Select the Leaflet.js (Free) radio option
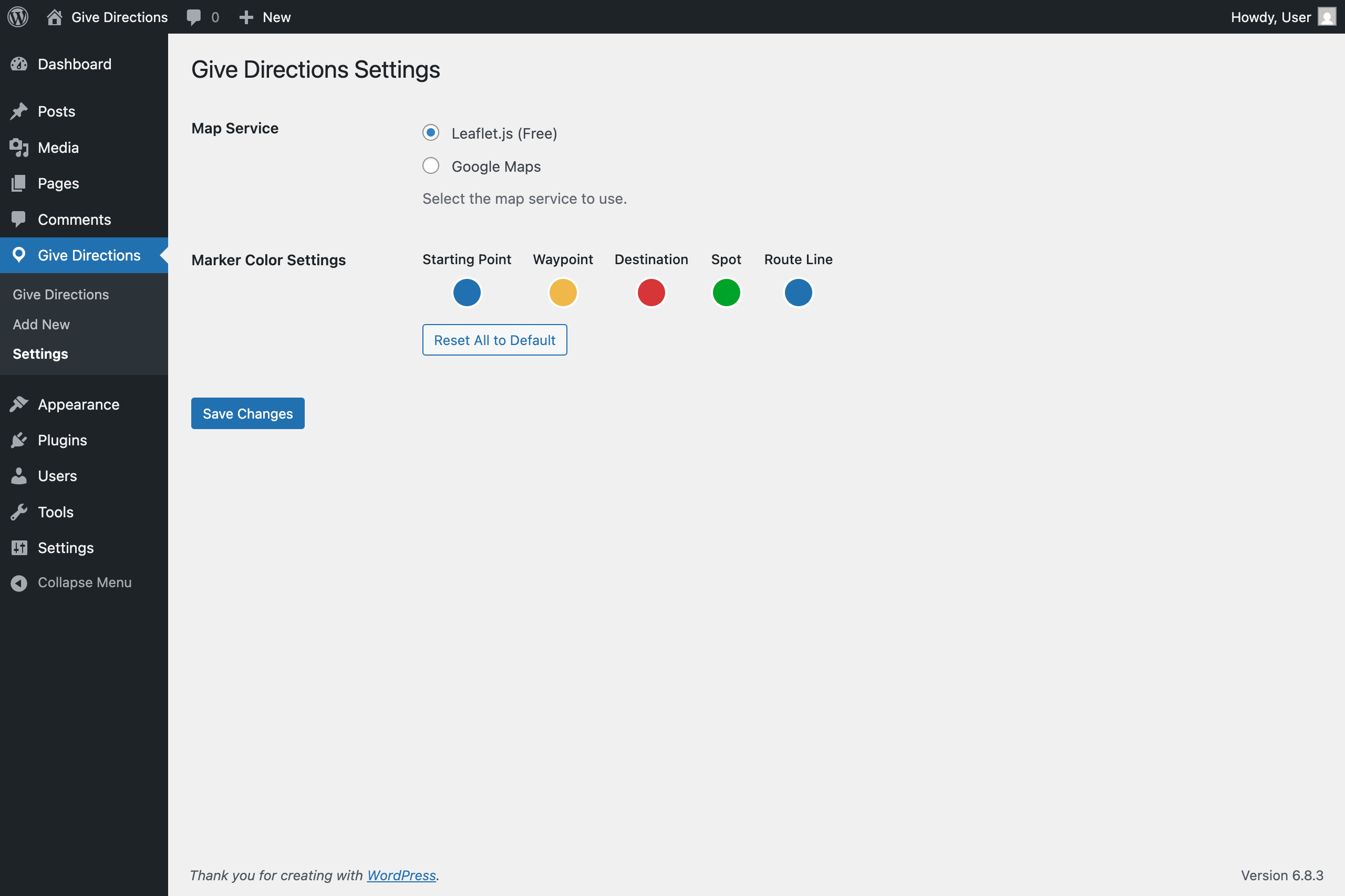This screenshot has height=896, width=1345. click(430, 132)
